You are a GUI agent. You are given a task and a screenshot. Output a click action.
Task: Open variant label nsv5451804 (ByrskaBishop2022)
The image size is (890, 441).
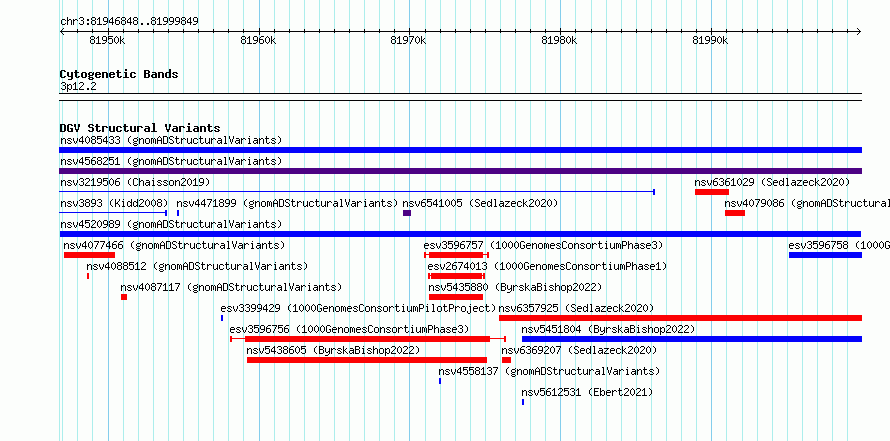[608, 329]
